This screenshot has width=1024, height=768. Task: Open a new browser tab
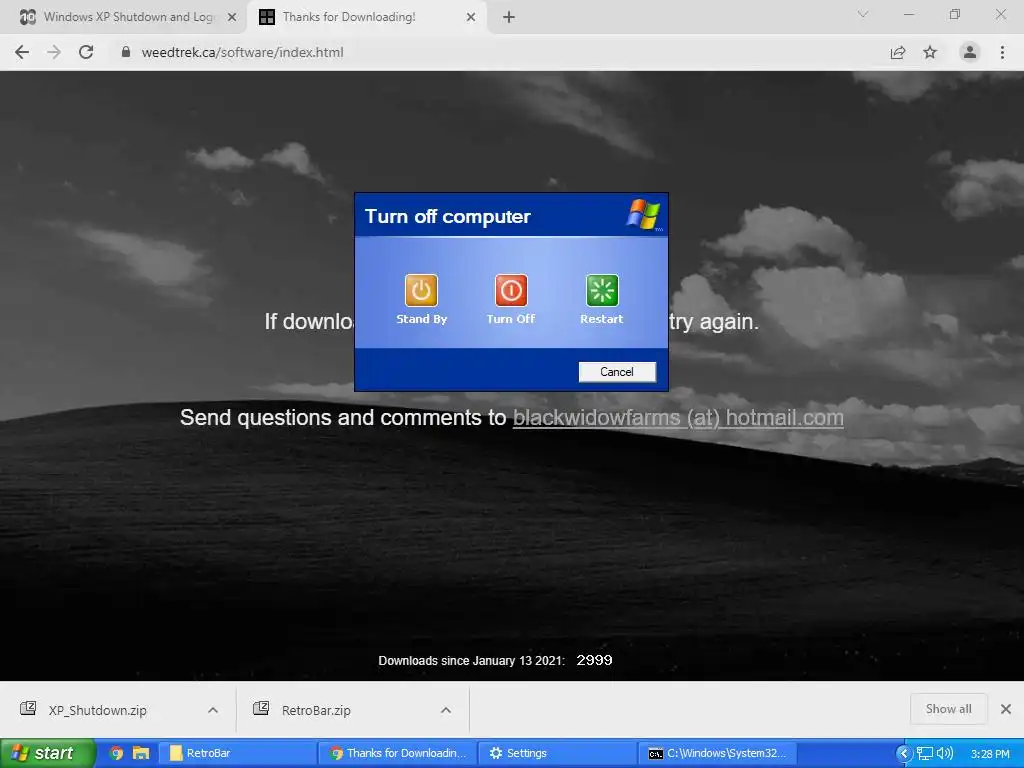[x=509, y=17]
